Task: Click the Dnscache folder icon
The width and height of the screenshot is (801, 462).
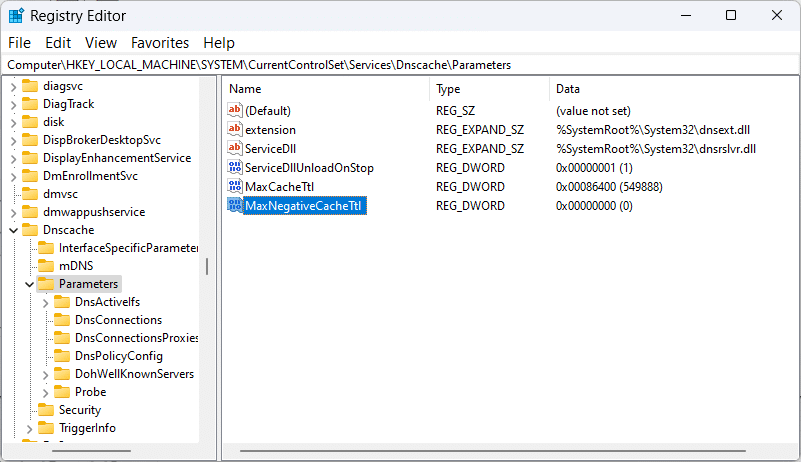Action: click(x=30, y=229)
